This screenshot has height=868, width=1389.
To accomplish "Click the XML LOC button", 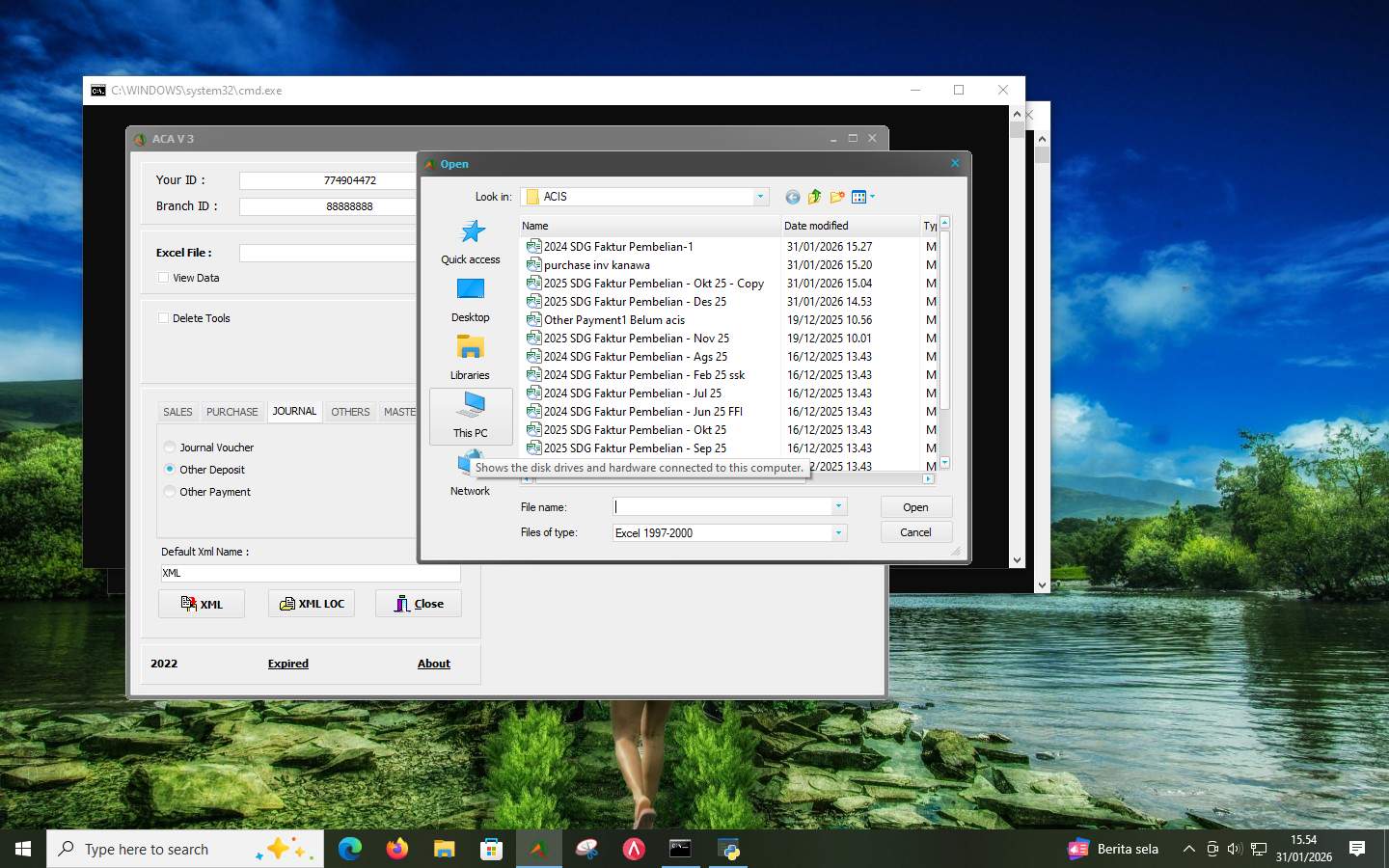I will point(311,603).
